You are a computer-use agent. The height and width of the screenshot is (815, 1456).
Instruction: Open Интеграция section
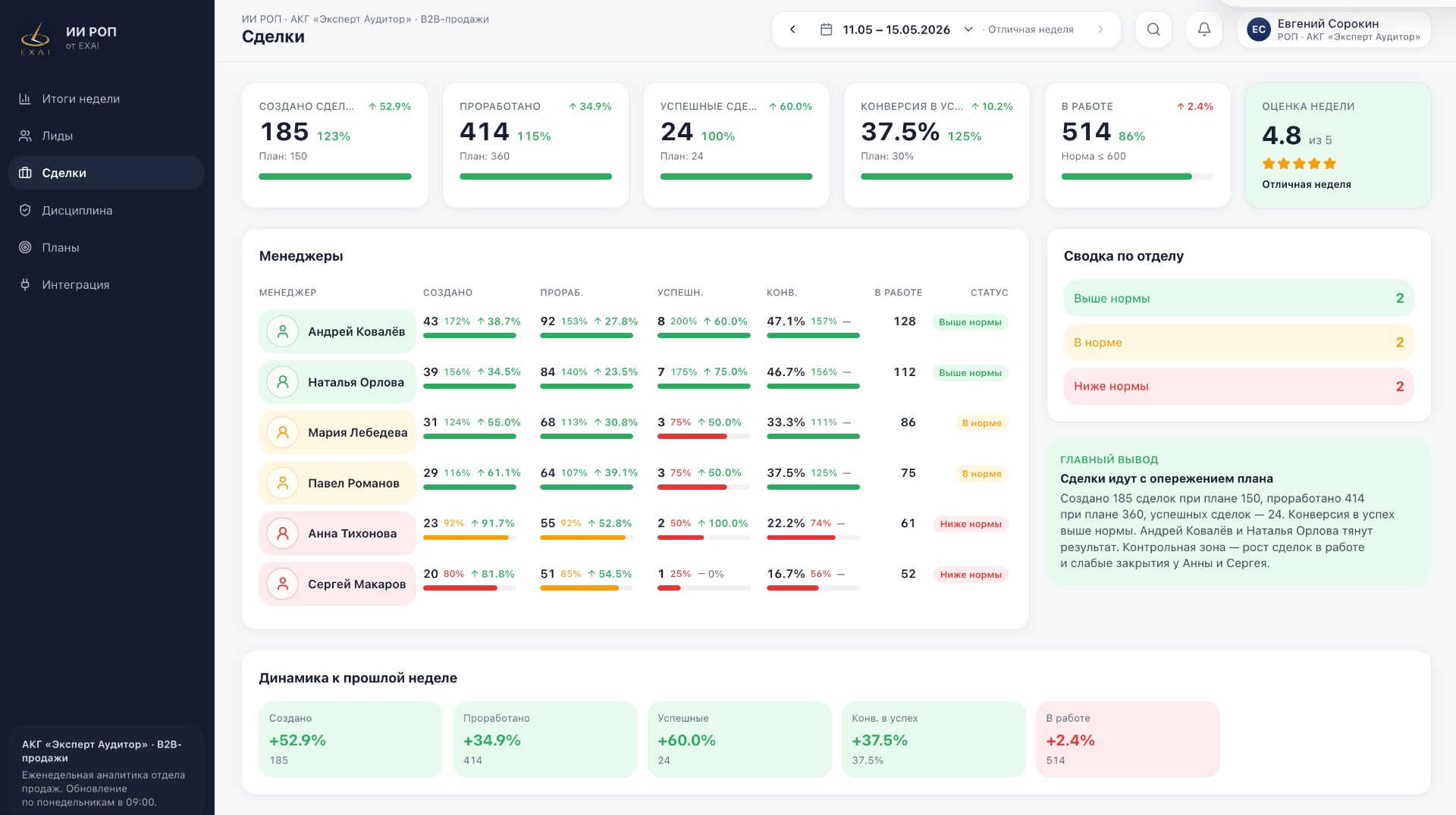[x=106, y=284]
